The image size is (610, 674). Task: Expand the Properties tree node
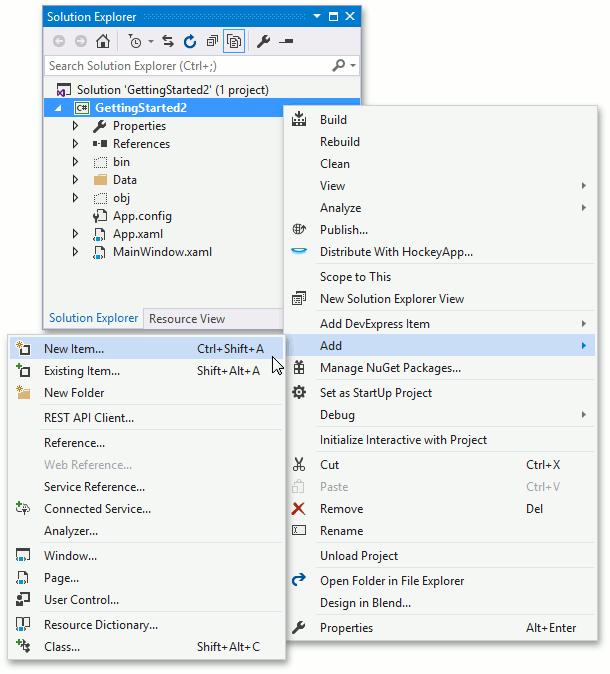75,126
